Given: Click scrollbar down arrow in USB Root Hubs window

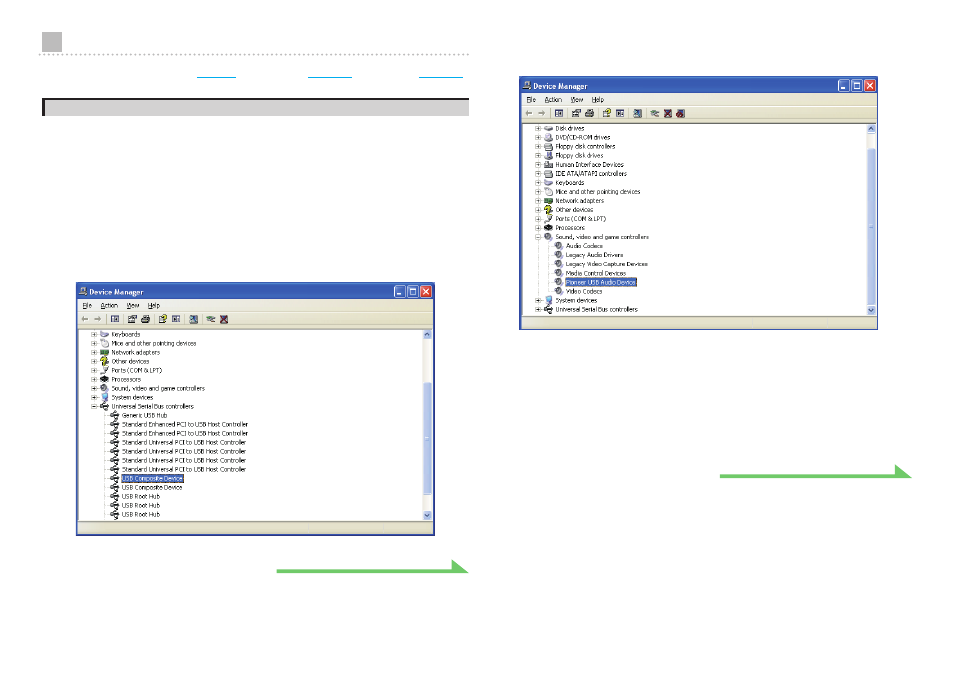Looking at the screenshot, I should [427, 515].
